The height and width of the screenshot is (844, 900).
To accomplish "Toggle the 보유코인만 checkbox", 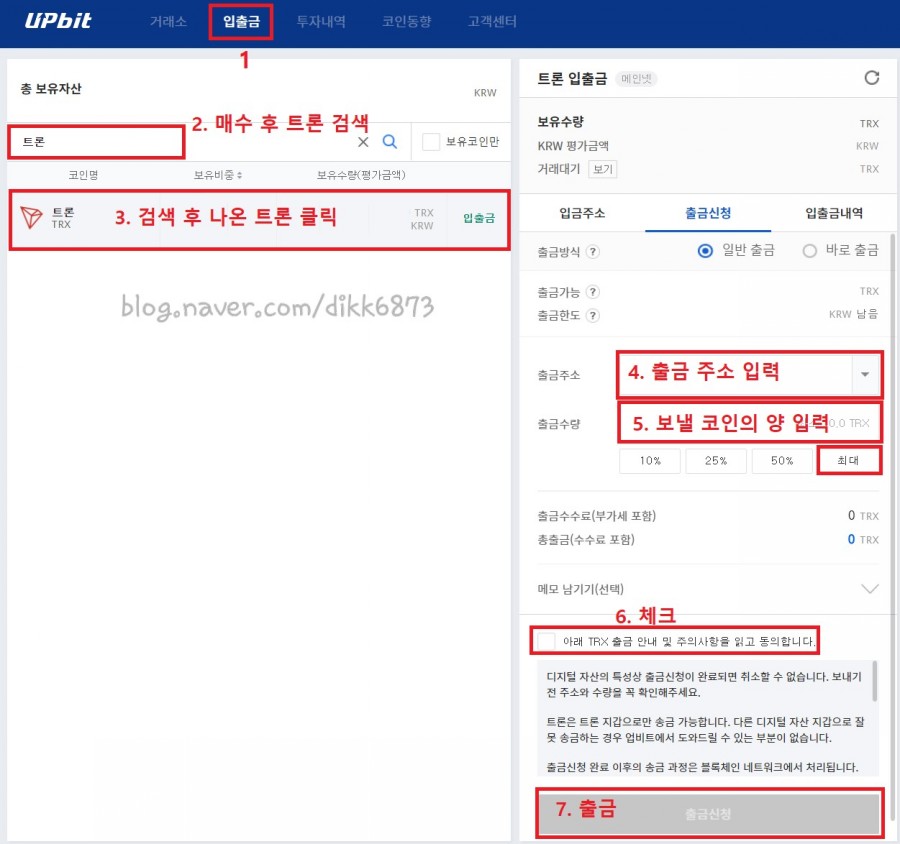I will click(430, 142).
